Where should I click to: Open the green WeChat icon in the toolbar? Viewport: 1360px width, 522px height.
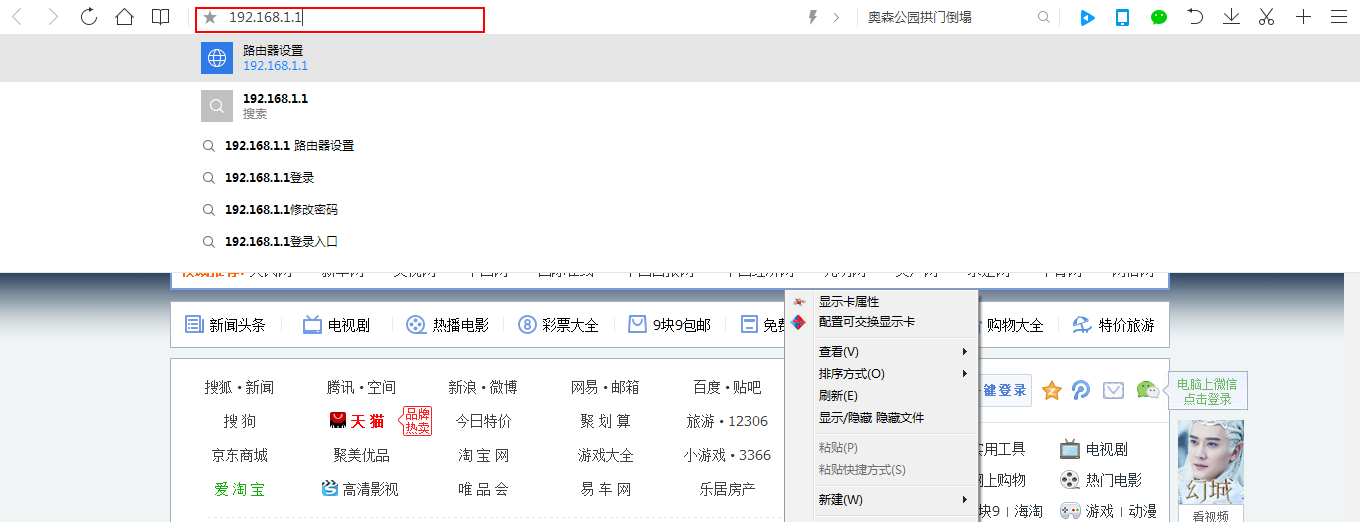click(1159, 17)
